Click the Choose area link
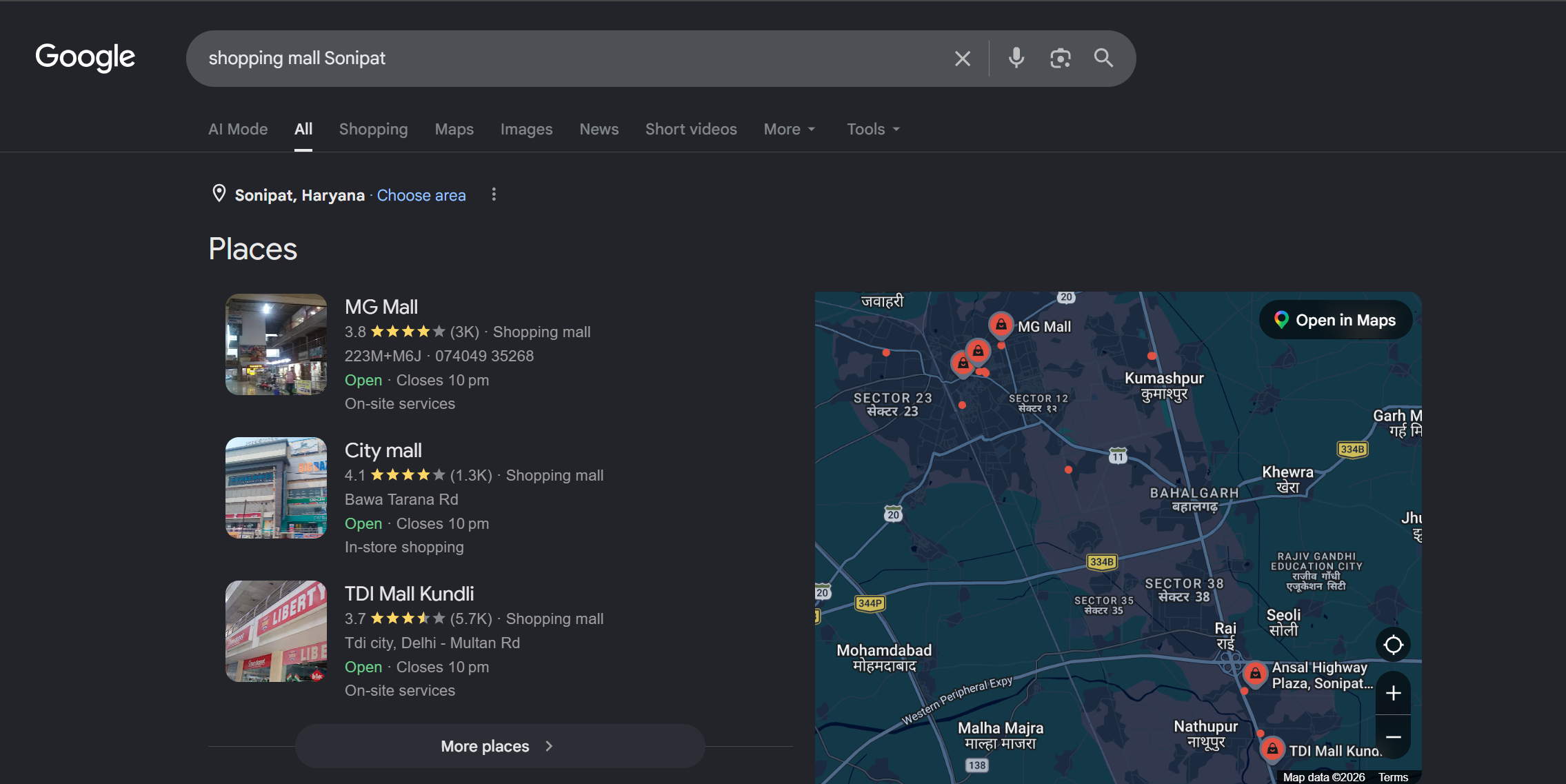The width and height of the screenshot is (1566, 784). 421,195
